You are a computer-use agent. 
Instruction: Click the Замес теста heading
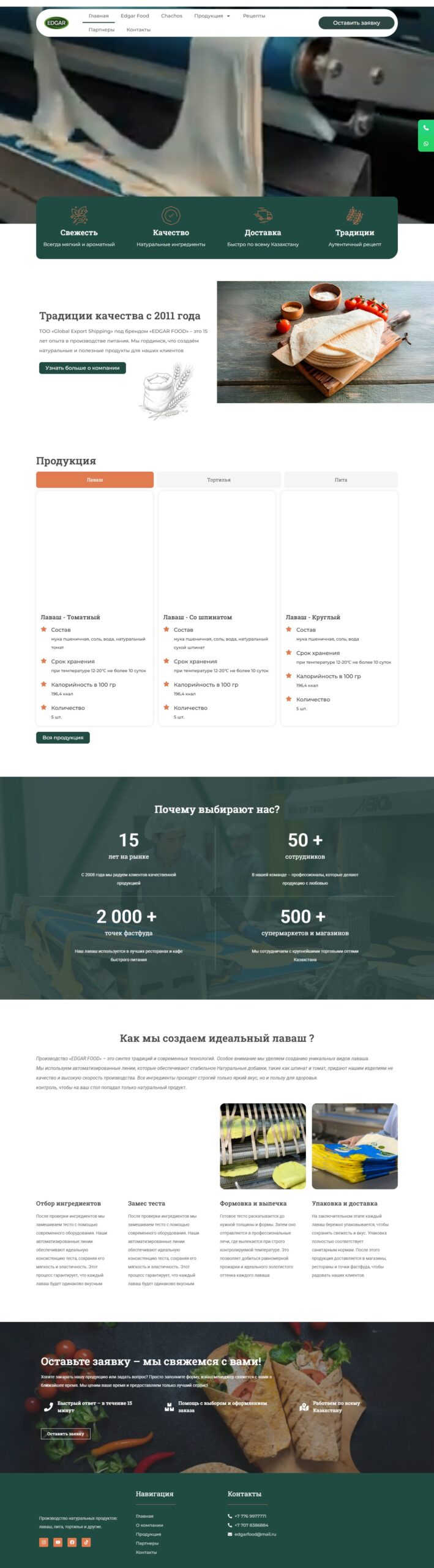coord(146,1204)
